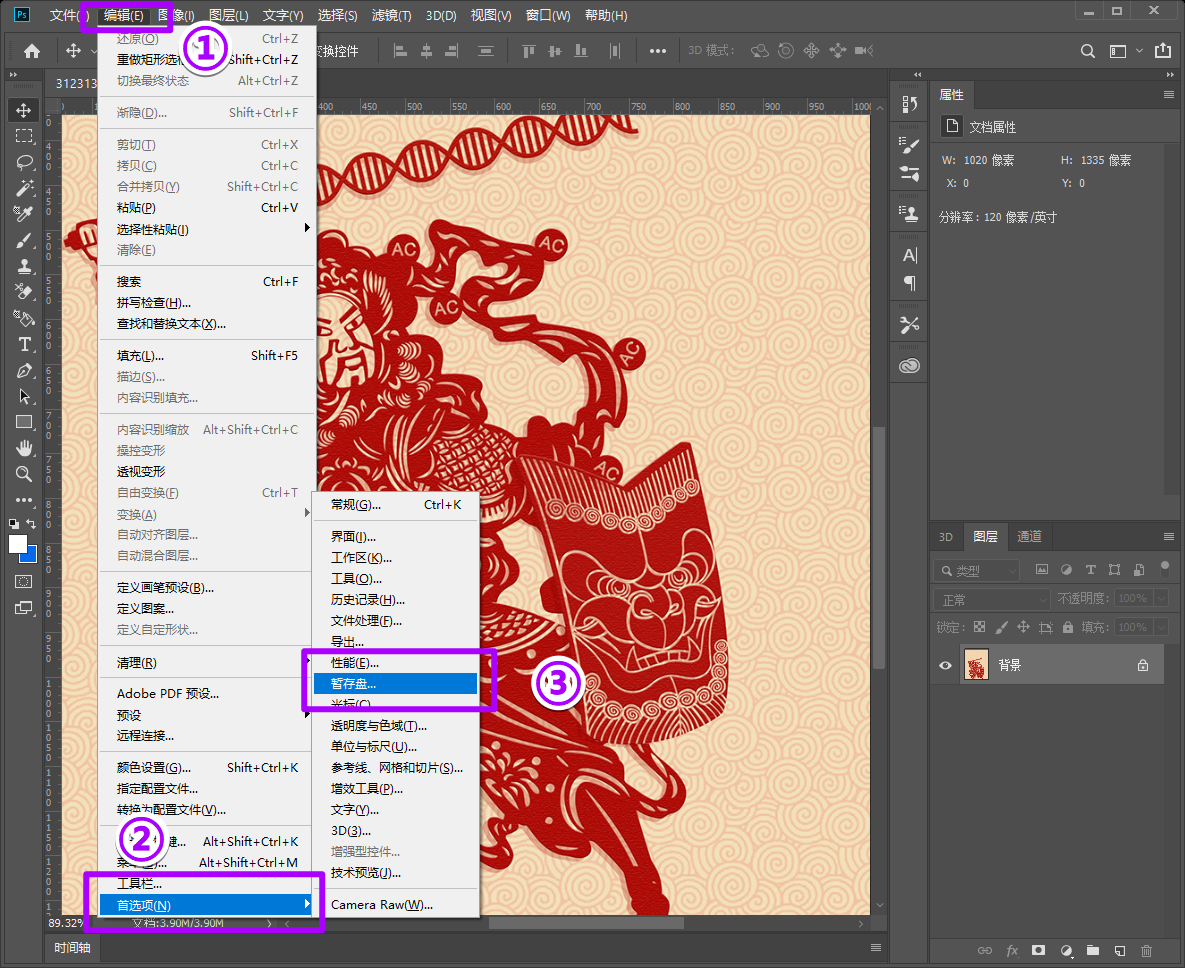Viewport: 1185px width, 968px height.
Task: Toggle the pixel layers filter
Action: (1042, 570)
